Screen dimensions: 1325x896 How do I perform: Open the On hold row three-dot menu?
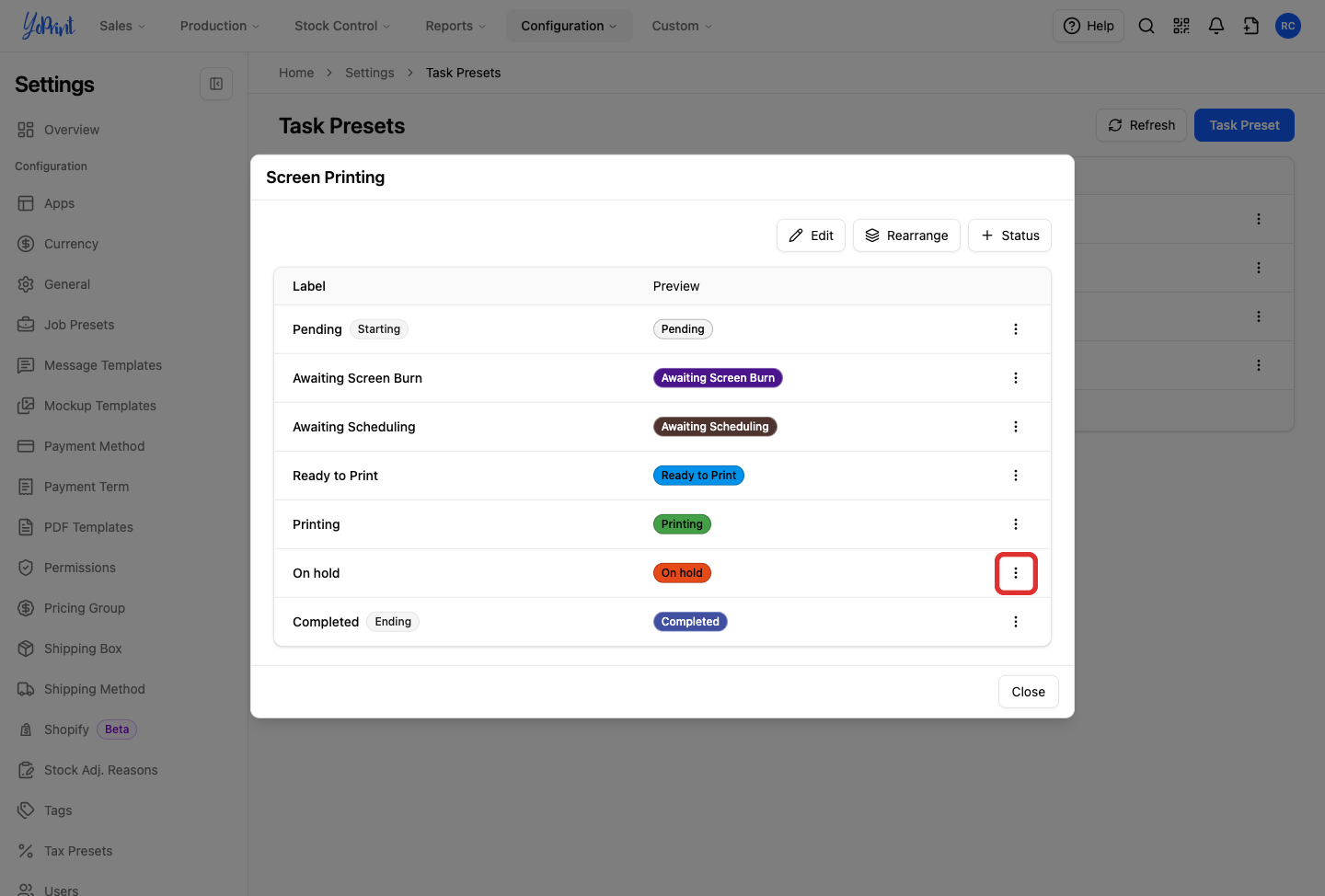(1016, 573)
